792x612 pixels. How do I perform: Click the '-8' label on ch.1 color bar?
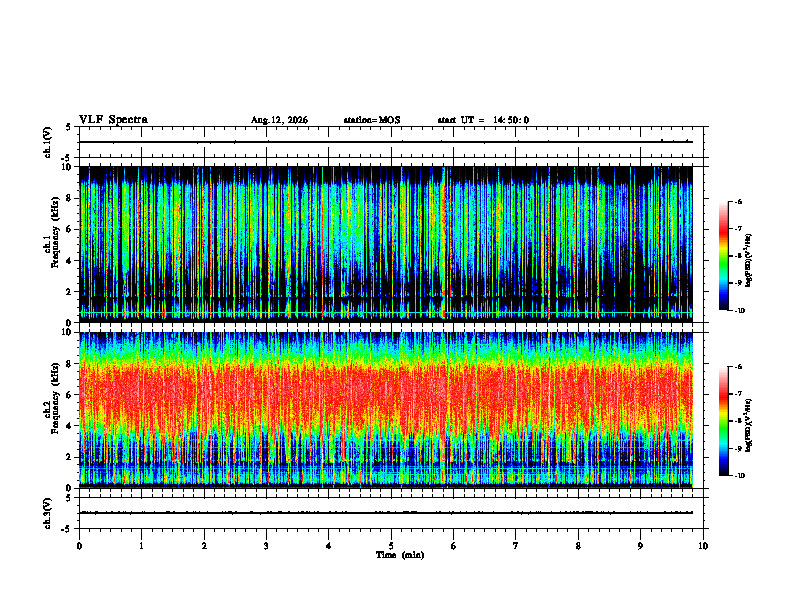click(x=738, y=256)
